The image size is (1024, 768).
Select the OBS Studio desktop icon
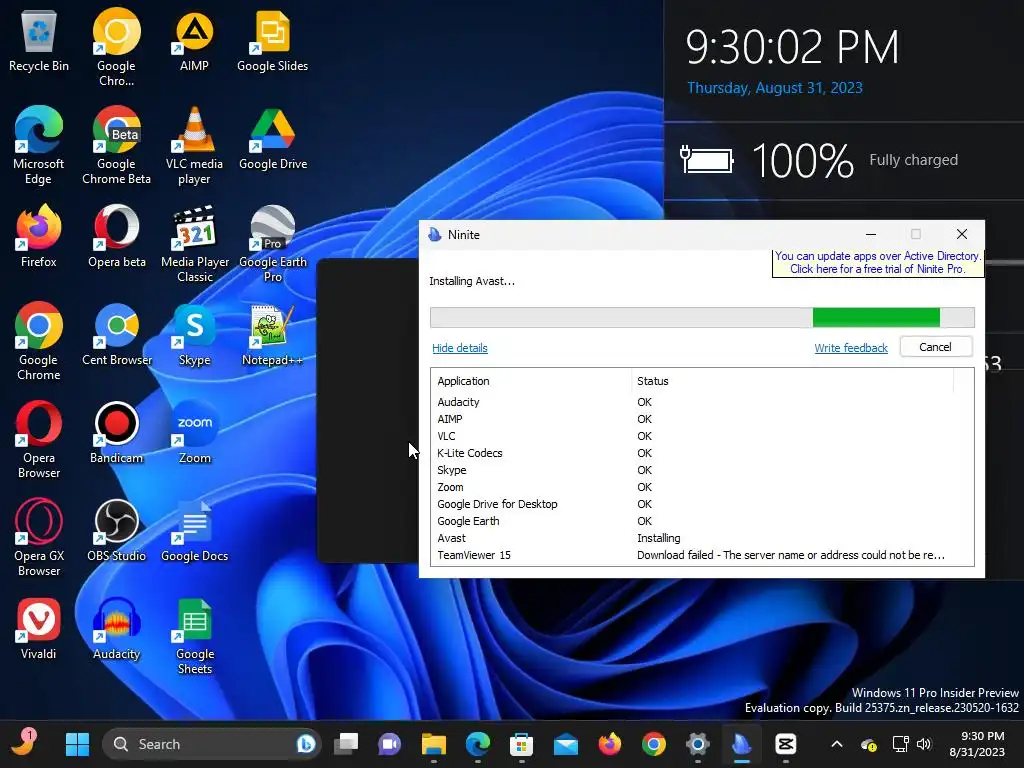116,530
